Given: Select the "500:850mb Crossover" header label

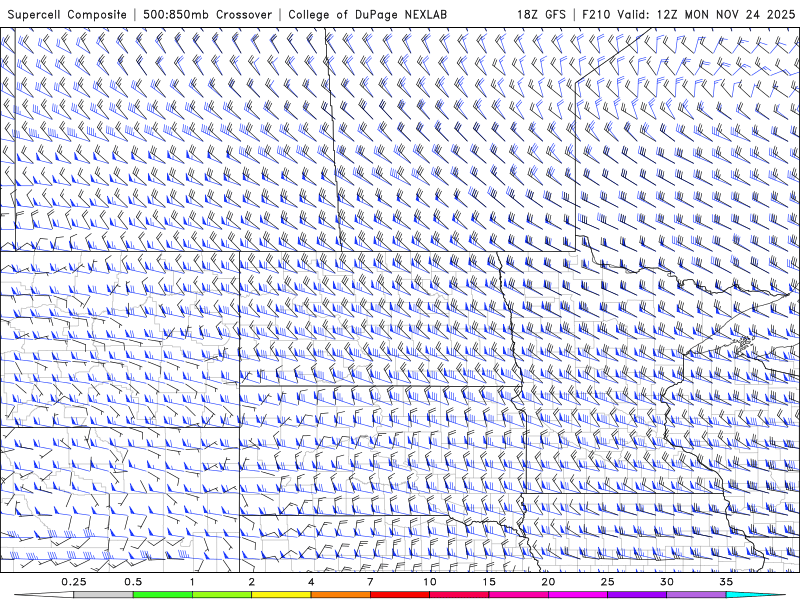Looking at the screenshot, I should coord(207,14).
